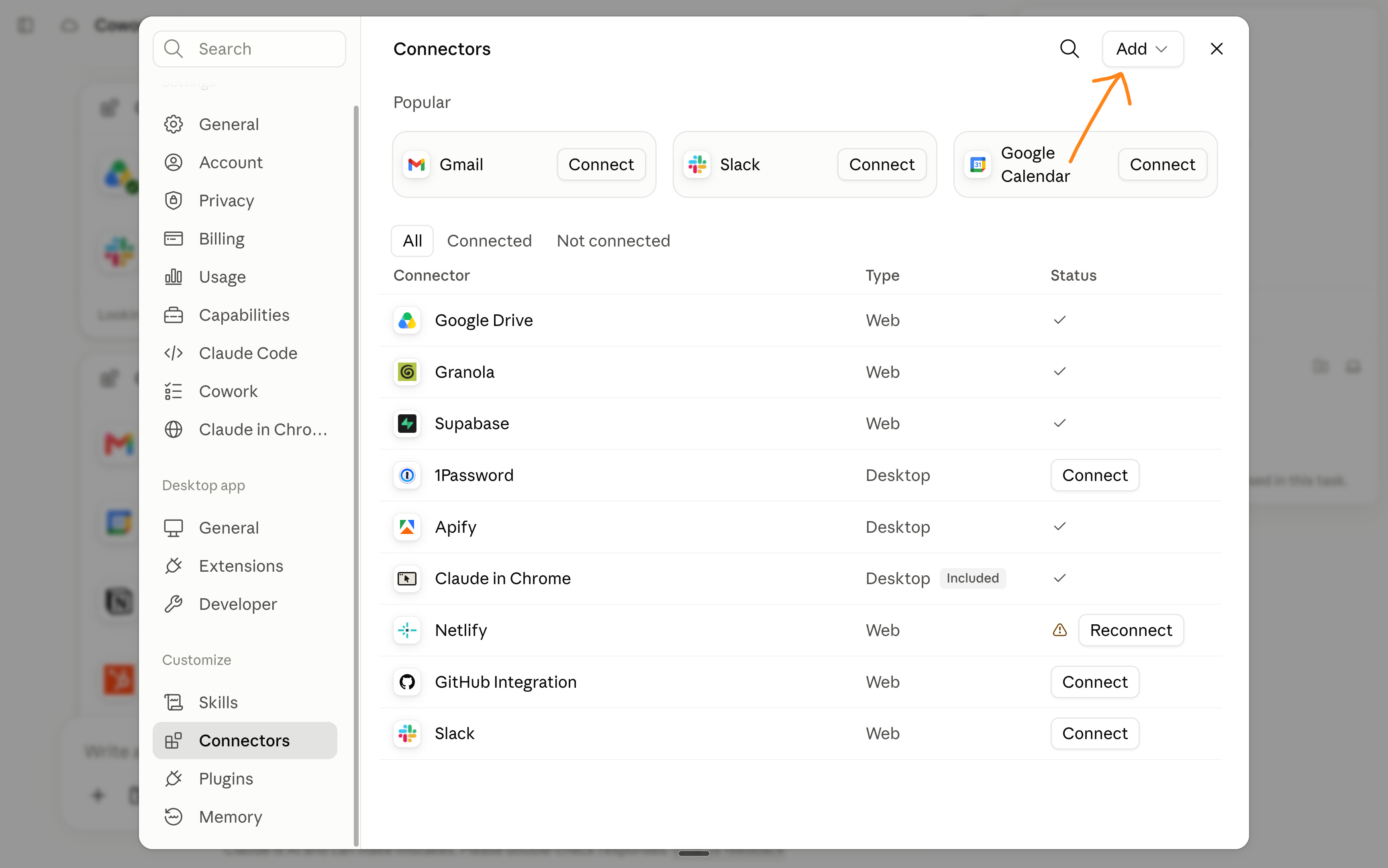
Task: Open the General settings with gear icon
Action: coord(245,124)
